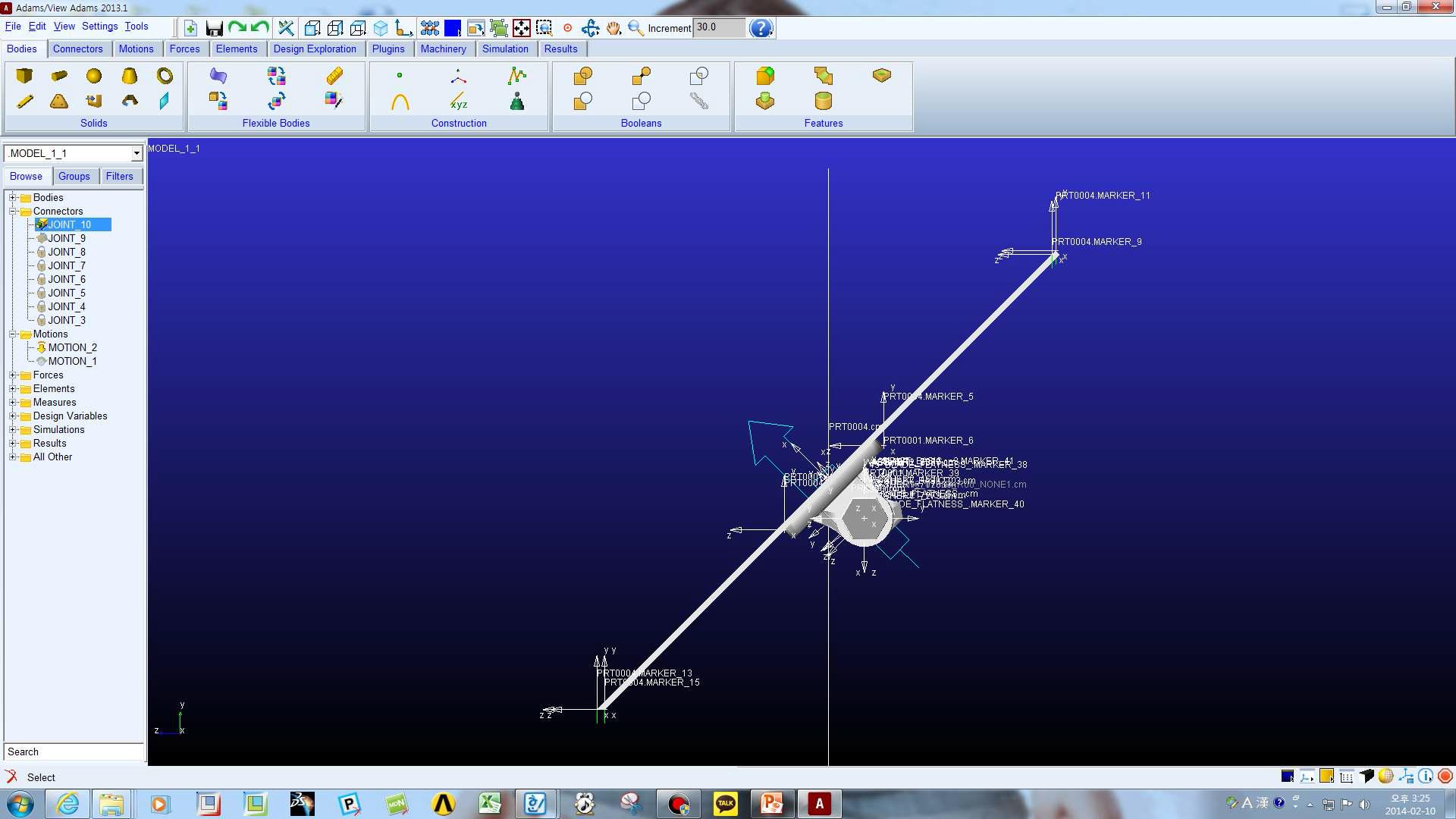Select JOINT_9 in connectors list
1456x819 pixels.
click(66, 238)
